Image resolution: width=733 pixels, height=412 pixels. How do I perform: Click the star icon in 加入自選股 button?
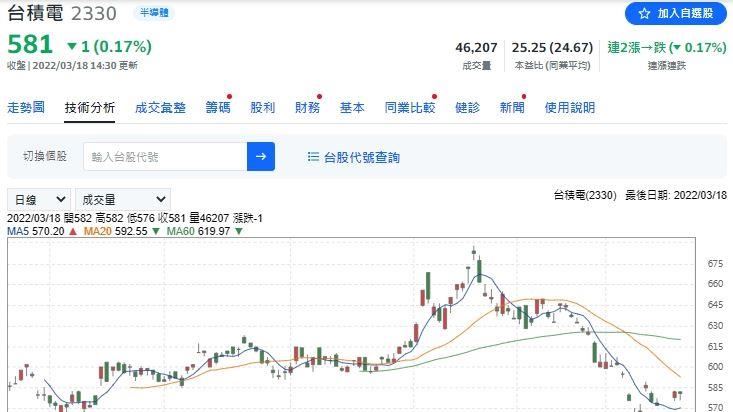click(x=645, y=14)
